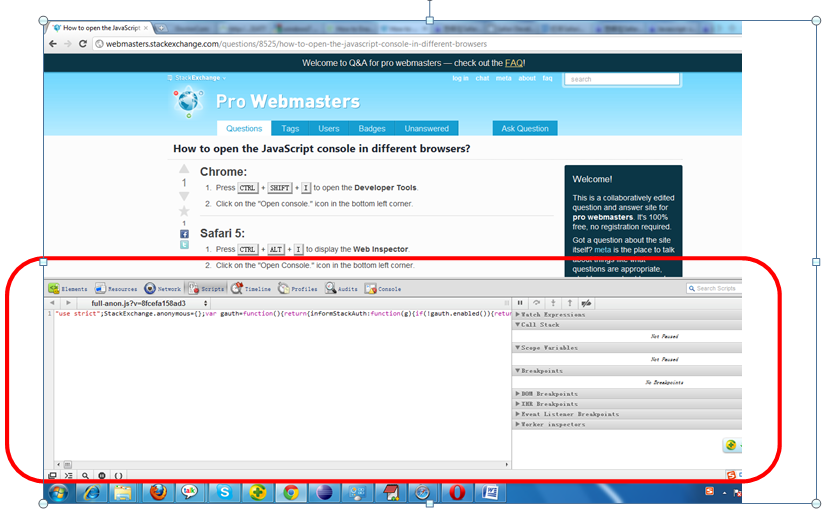Expand Worker inspectors section
The image size is (840, 524).
coord(627,424)
